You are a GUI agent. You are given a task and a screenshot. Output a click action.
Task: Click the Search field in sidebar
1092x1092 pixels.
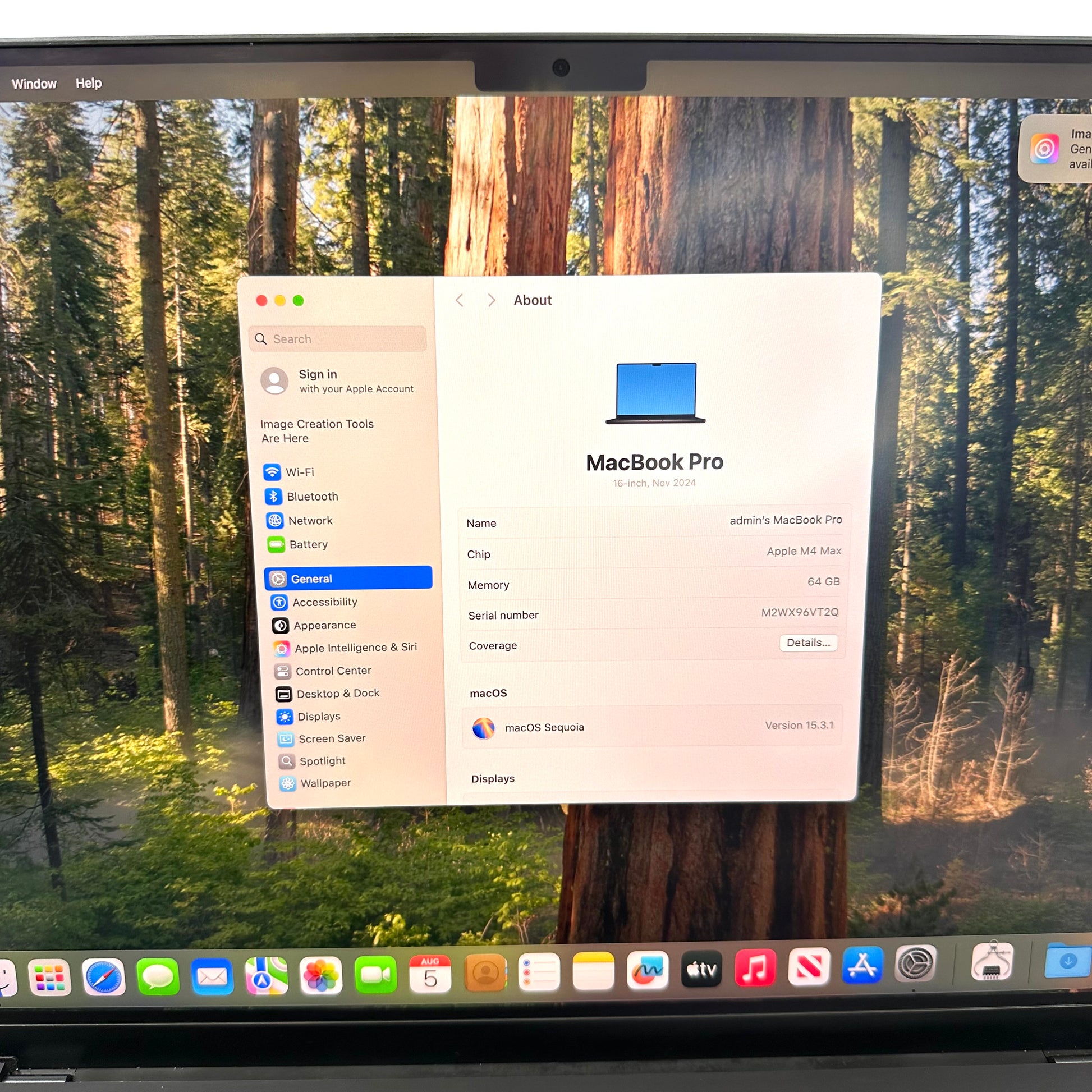(x=337, y=338)
